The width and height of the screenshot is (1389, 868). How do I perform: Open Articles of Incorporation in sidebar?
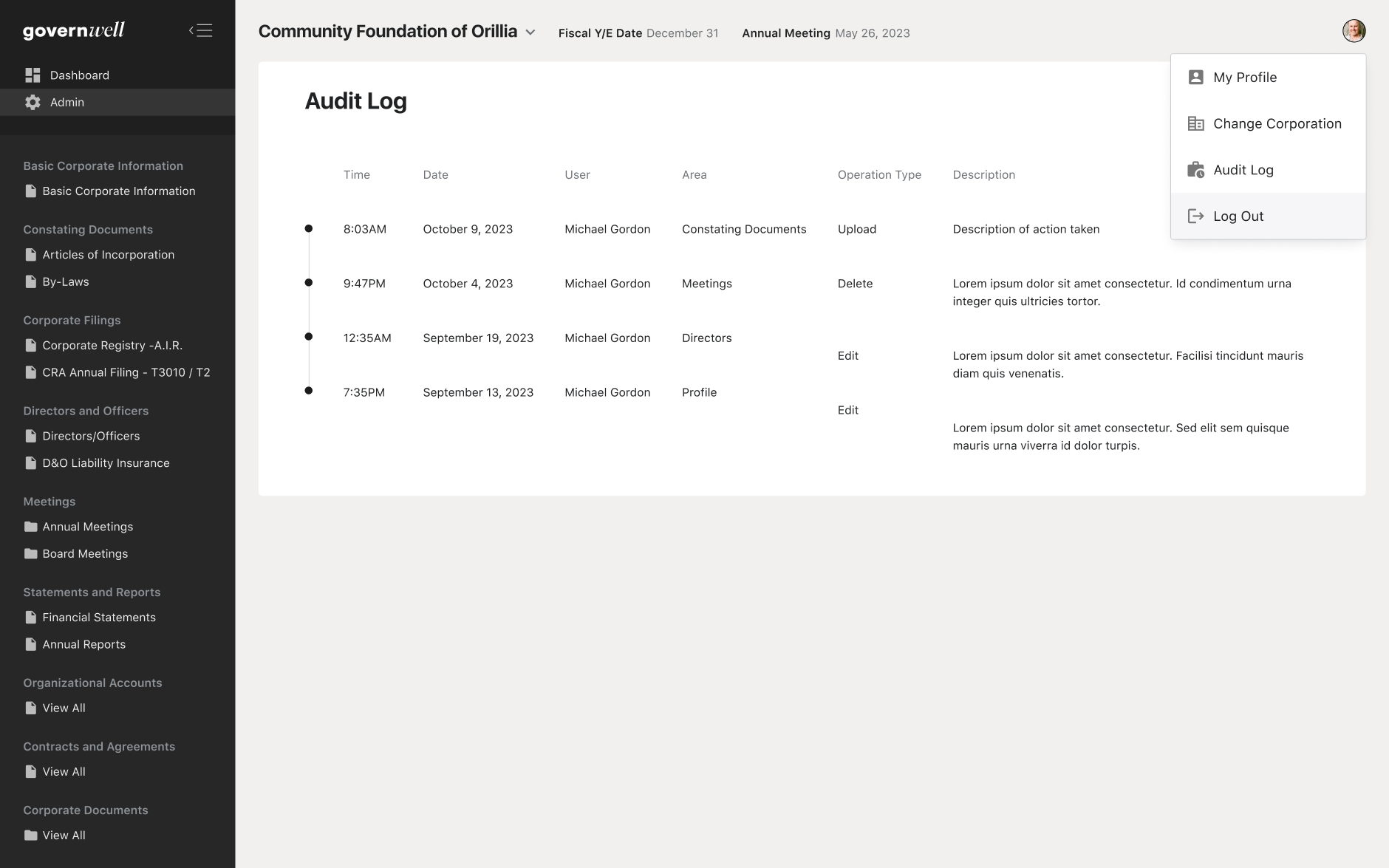[x=108, y=255]
